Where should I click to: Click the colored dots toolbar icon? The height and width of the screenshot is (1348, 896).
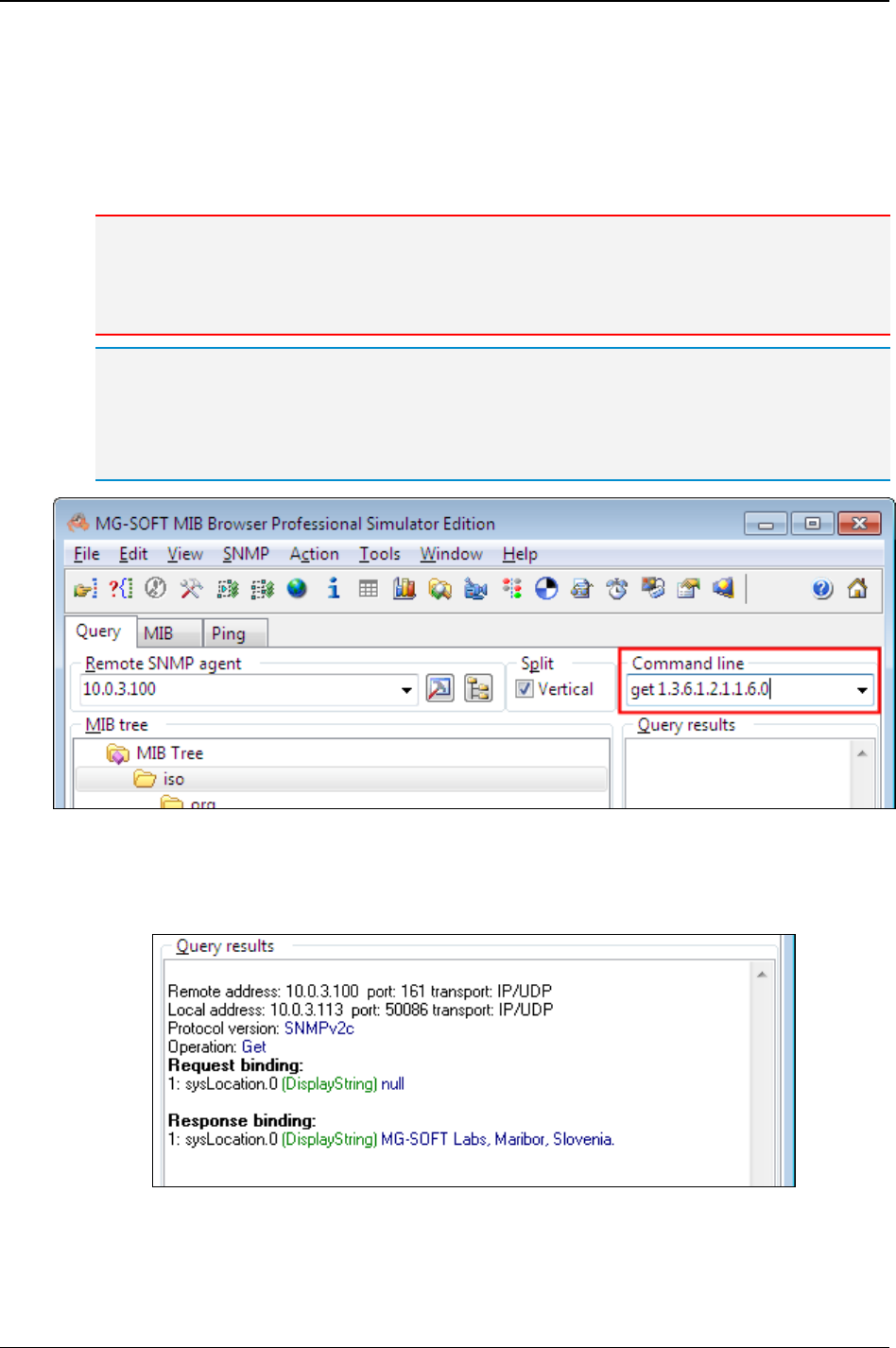click(511, 589)
